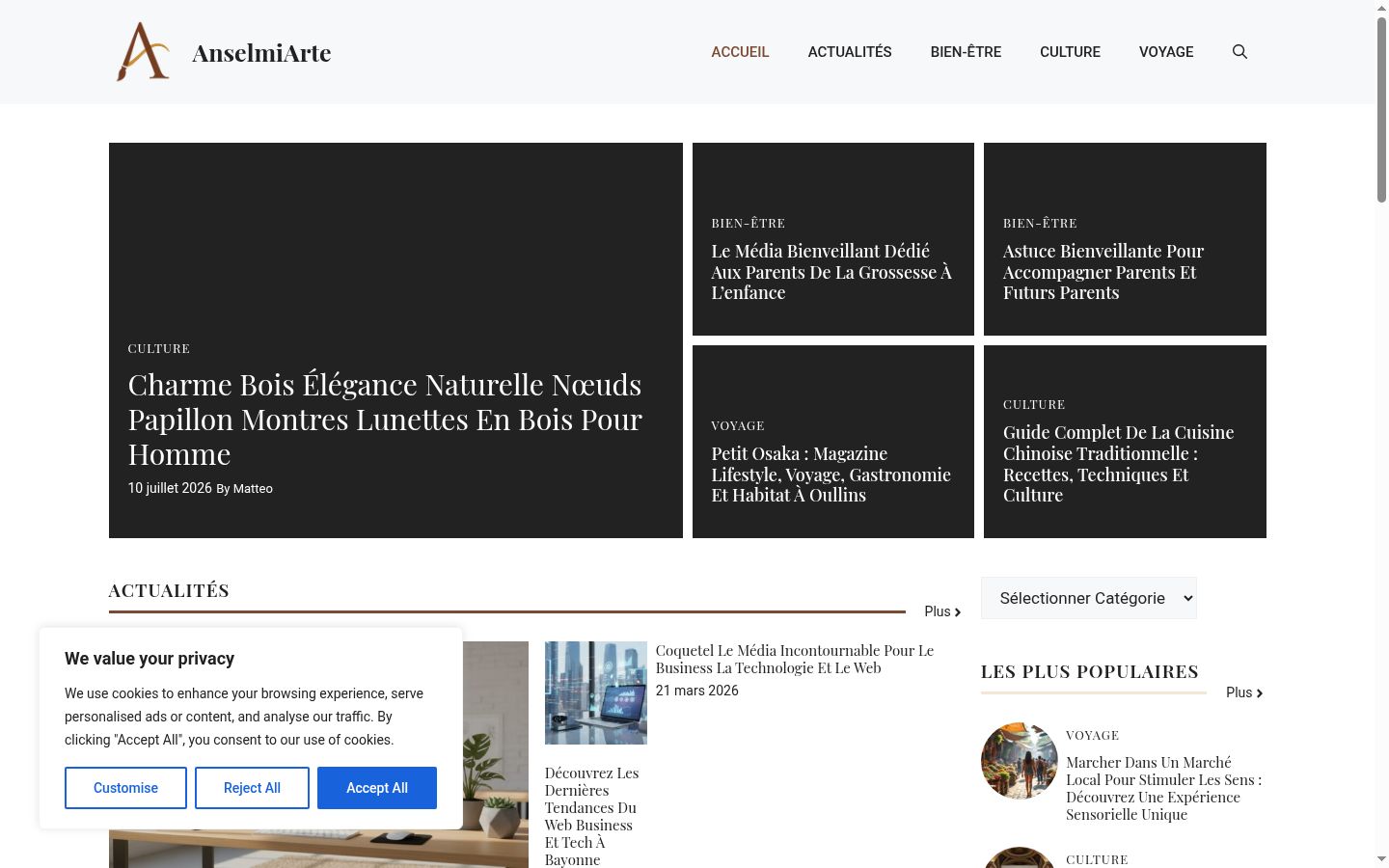Click the CULTURE label above Charme Bois
This screenshot has width=1389, height=868.
[x=159, y=348]
